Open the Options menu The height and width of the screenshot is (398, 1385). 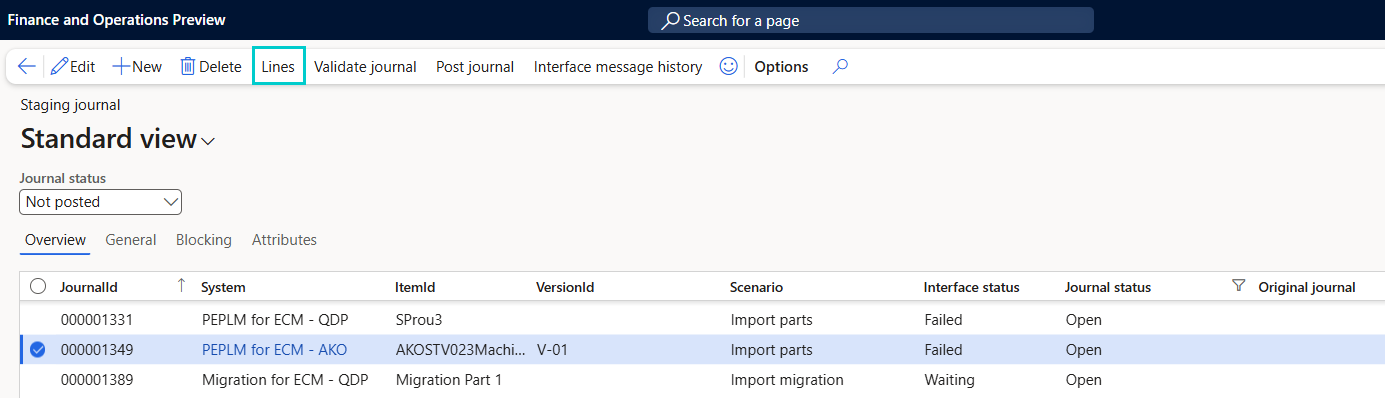point(781,66)
